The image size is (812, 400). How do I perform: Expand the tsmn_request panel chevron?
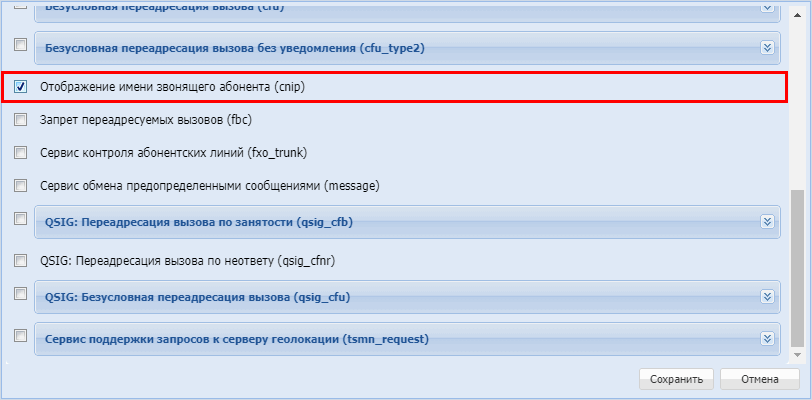(767, 339)
